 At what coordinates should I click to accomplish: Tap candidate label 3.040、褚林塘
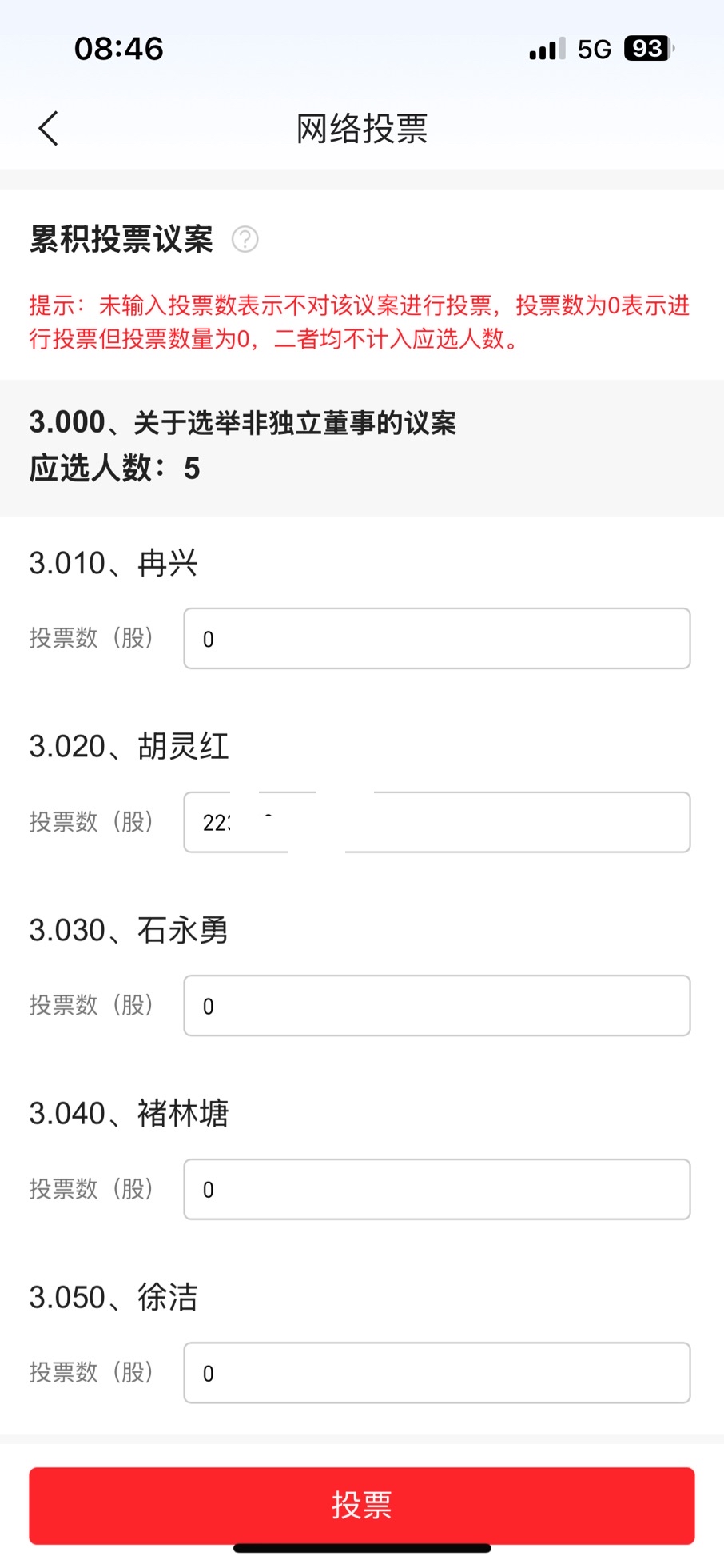(129, 1113)
